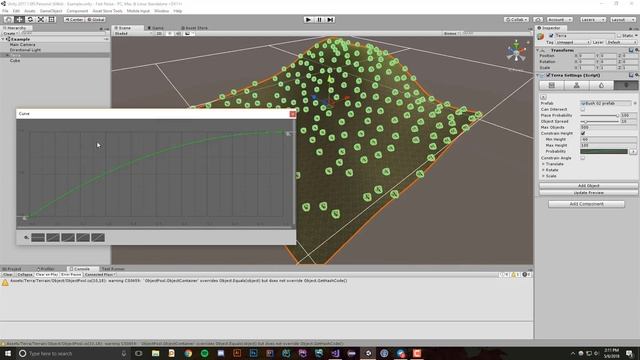The width and height of the screenshot is (640, 360).
Task: Toggle Can Intersect checkbox
Action: (582, 109)
